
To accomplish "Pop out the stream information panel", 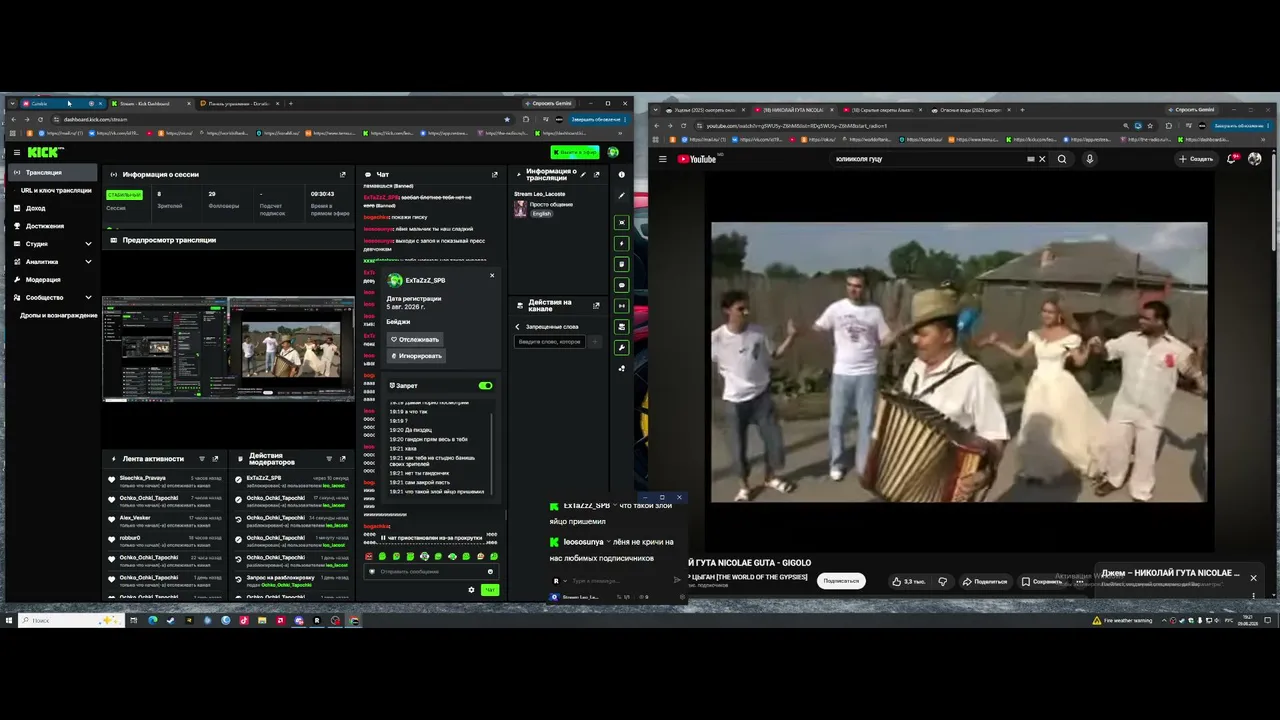I will pyautogui.click(x=596, y=175).
